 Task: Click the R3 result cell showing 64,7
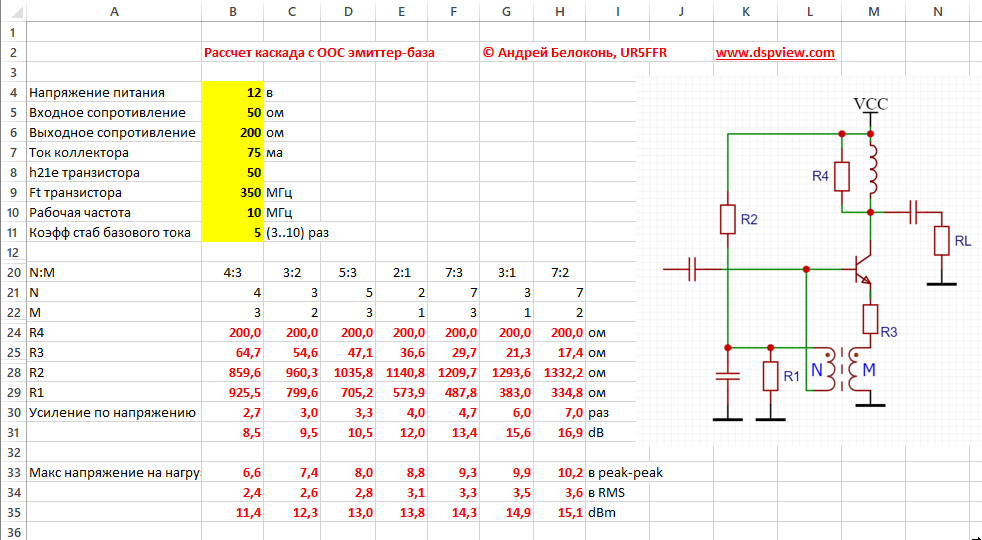pyautogui.click(x=232, y=352)
